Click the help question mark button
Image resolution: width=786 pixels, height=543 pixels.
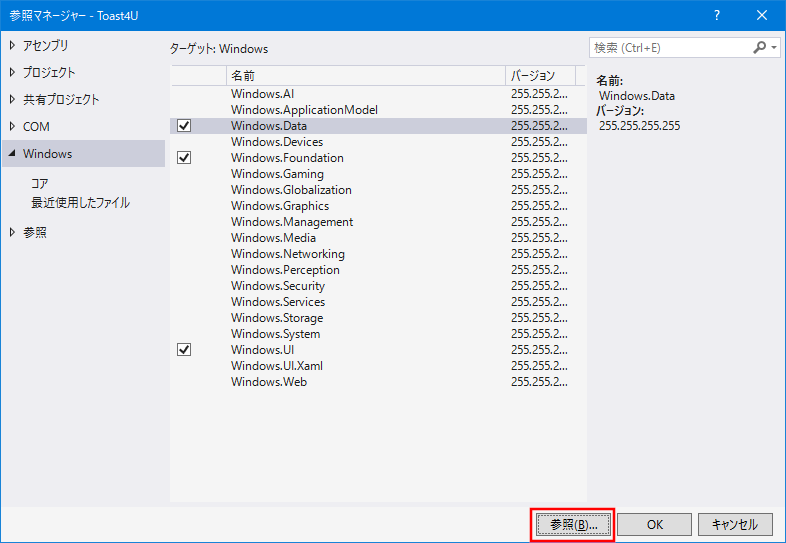click(717, 16)
